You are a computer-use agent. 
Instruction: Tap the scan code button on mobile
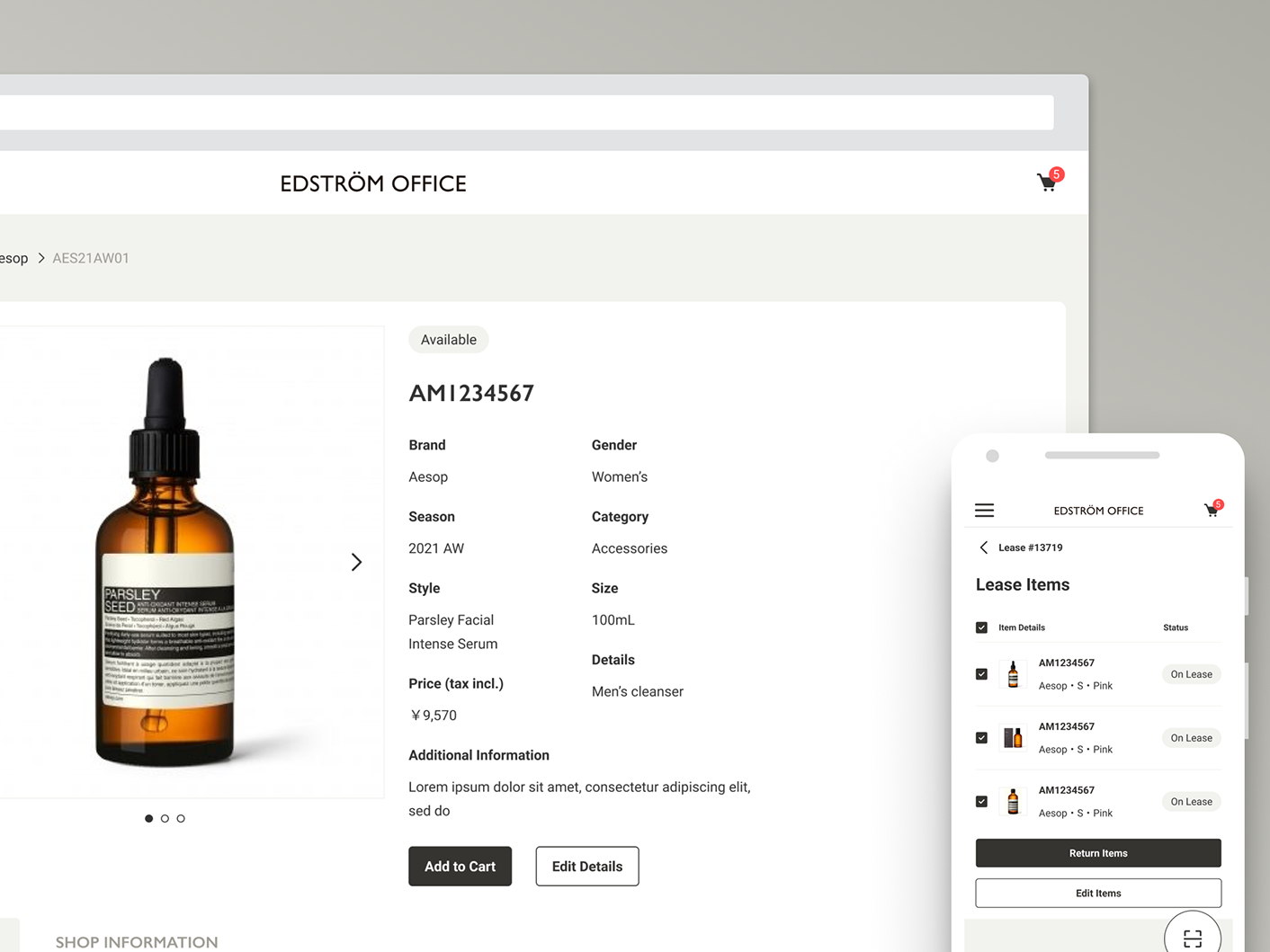coord(1193,937)
